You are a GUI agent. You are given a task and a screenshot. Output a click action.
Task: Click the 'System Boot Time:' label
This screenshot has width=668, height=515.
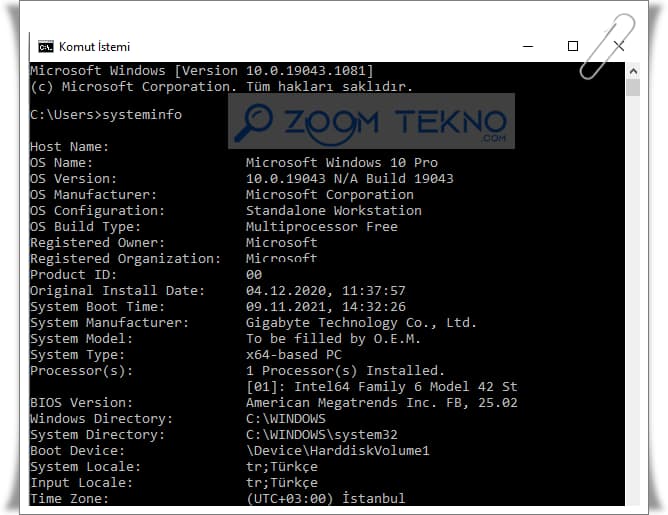click(x=97, y=307)
